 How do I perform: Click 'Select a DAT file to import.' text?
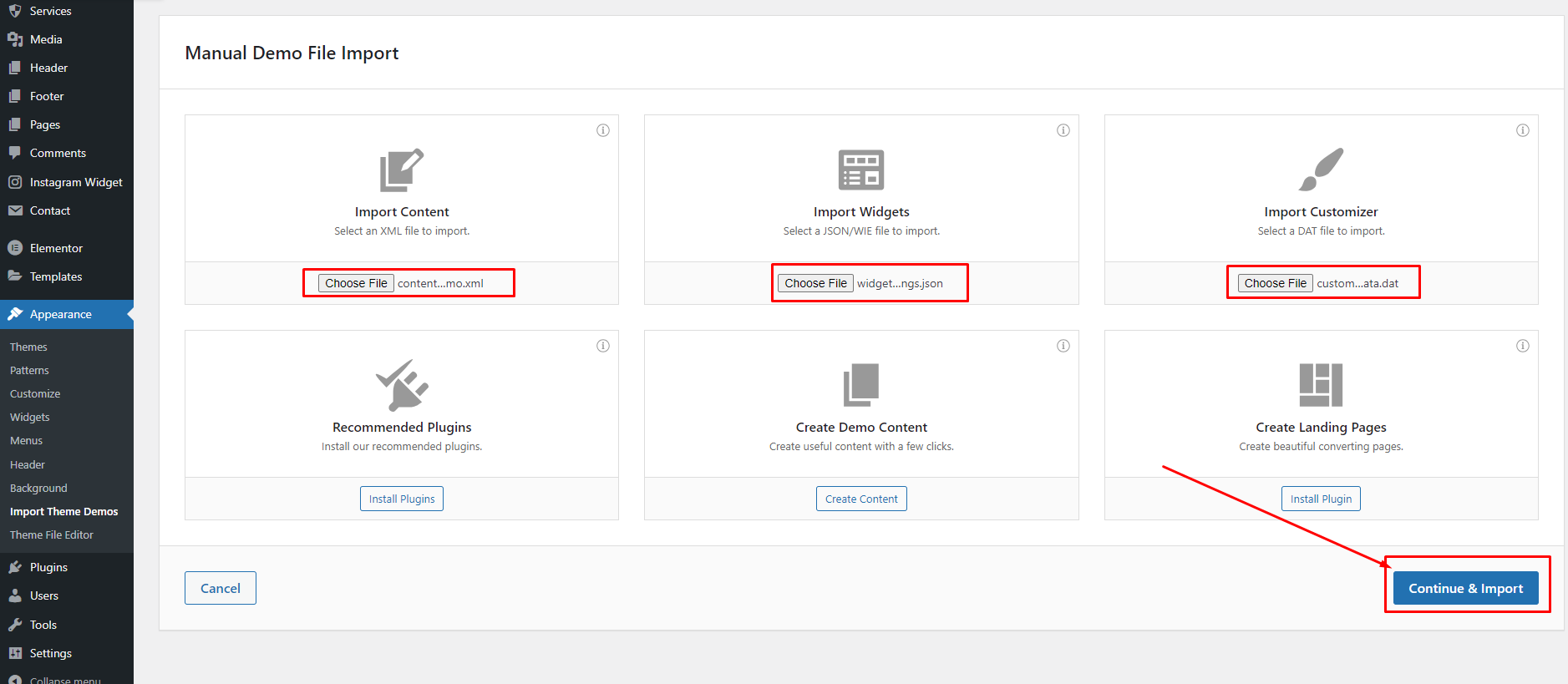(x=1322, y=231)
